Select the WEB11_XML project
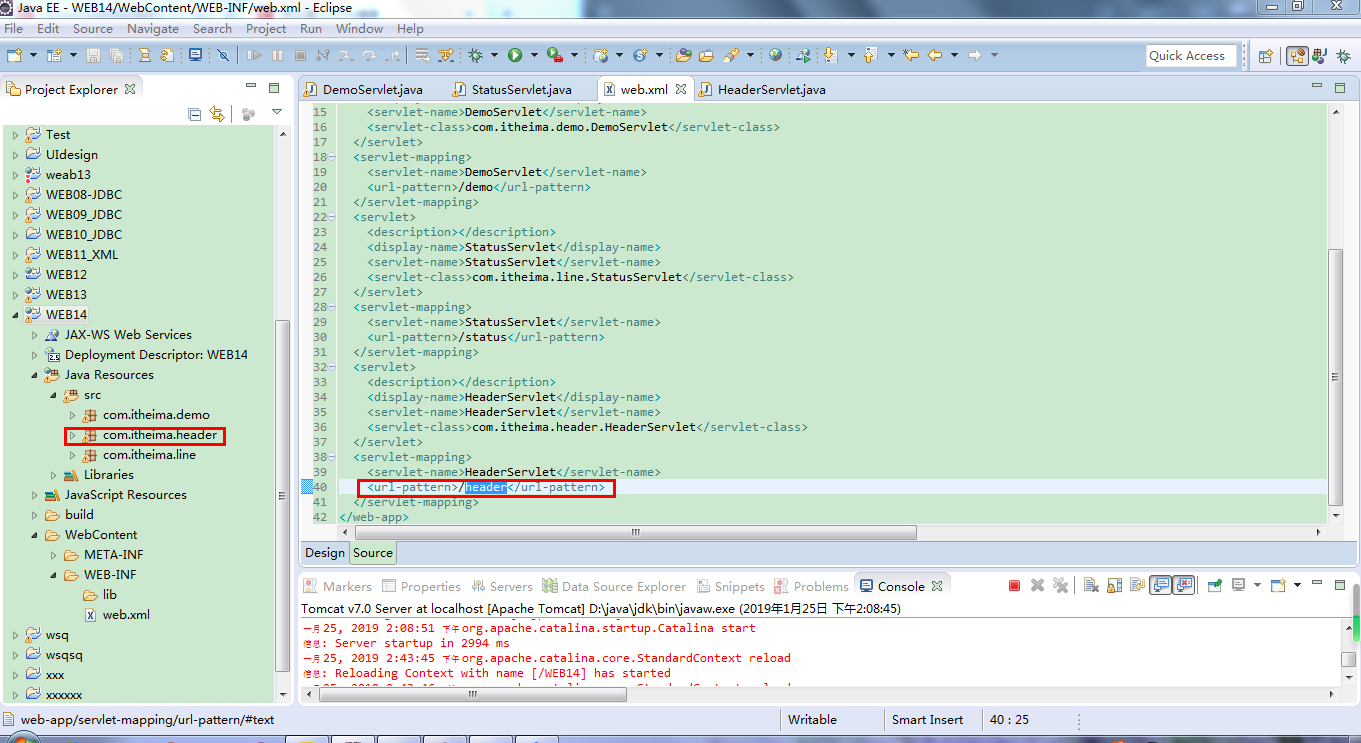 82,255
